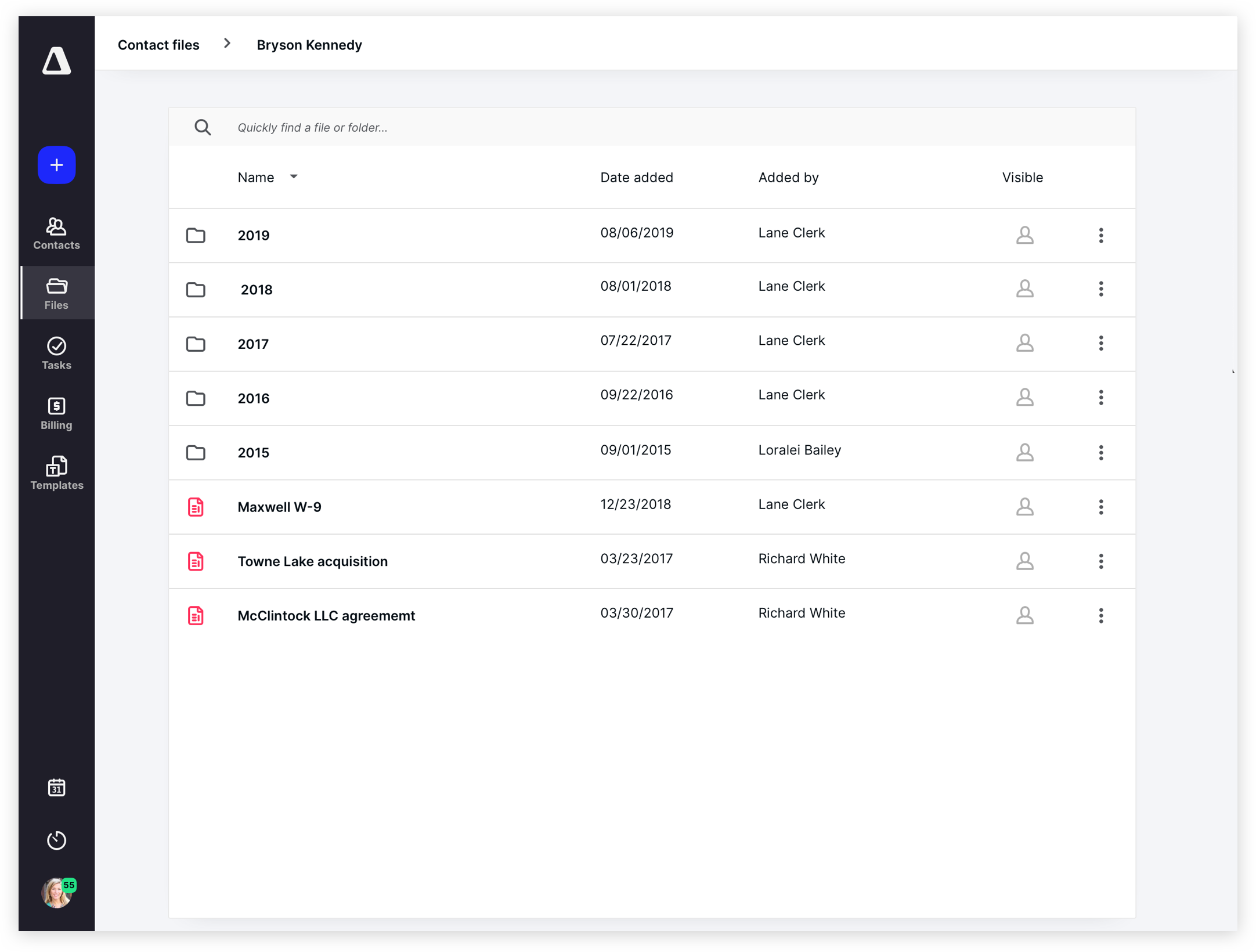The image size is (1256, 952).
Task: Open more options for McClintock LLC agreememt
Action: [1100, 615]
